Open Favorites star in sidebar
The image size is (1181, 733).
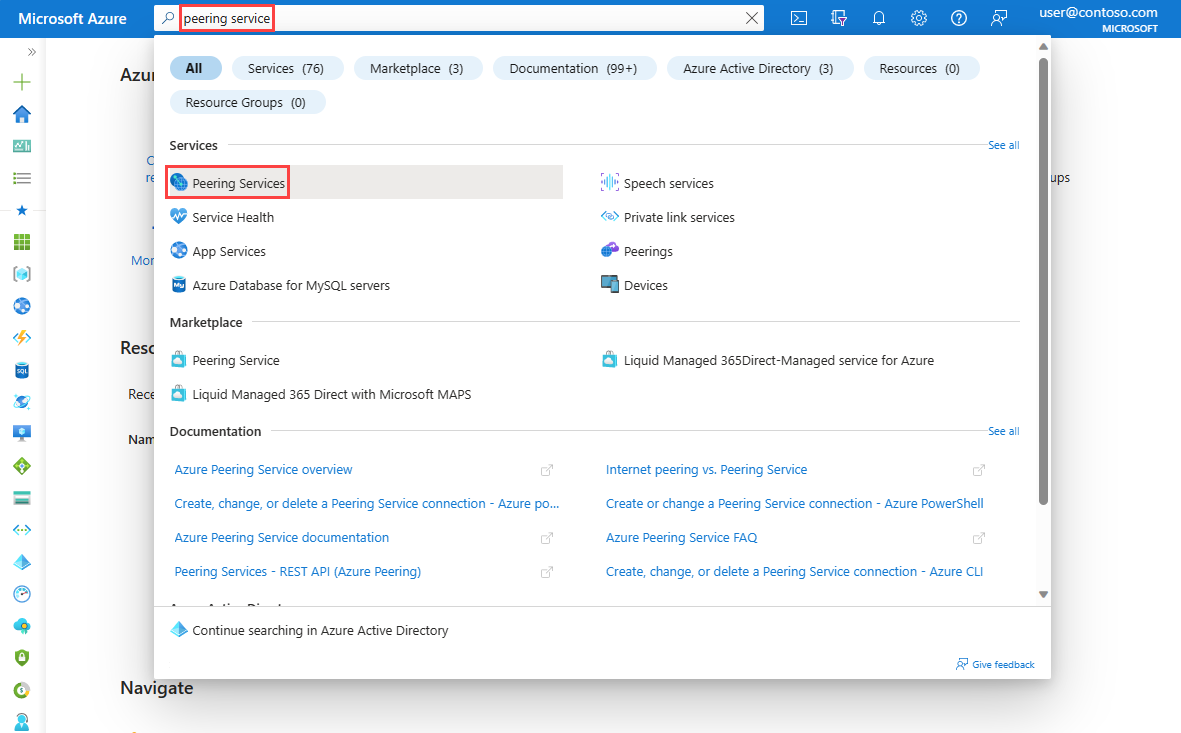pos(22,210)
